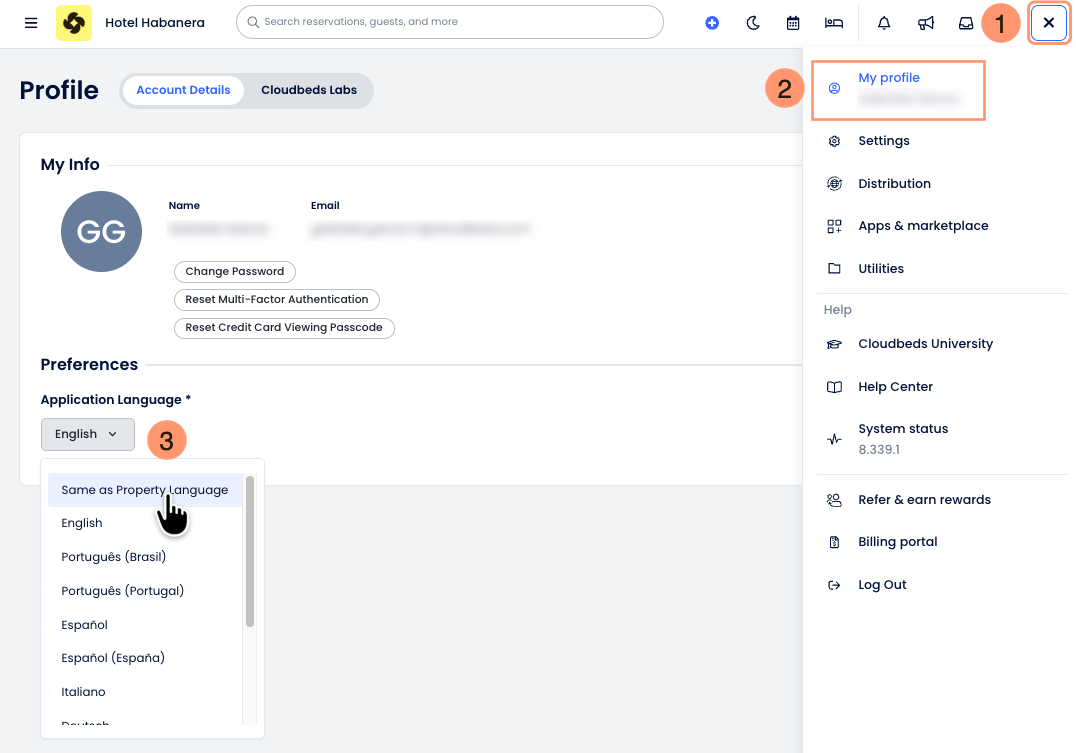
Task: Switch to Cloudbeds Labs tab
Action: point(309,90)
